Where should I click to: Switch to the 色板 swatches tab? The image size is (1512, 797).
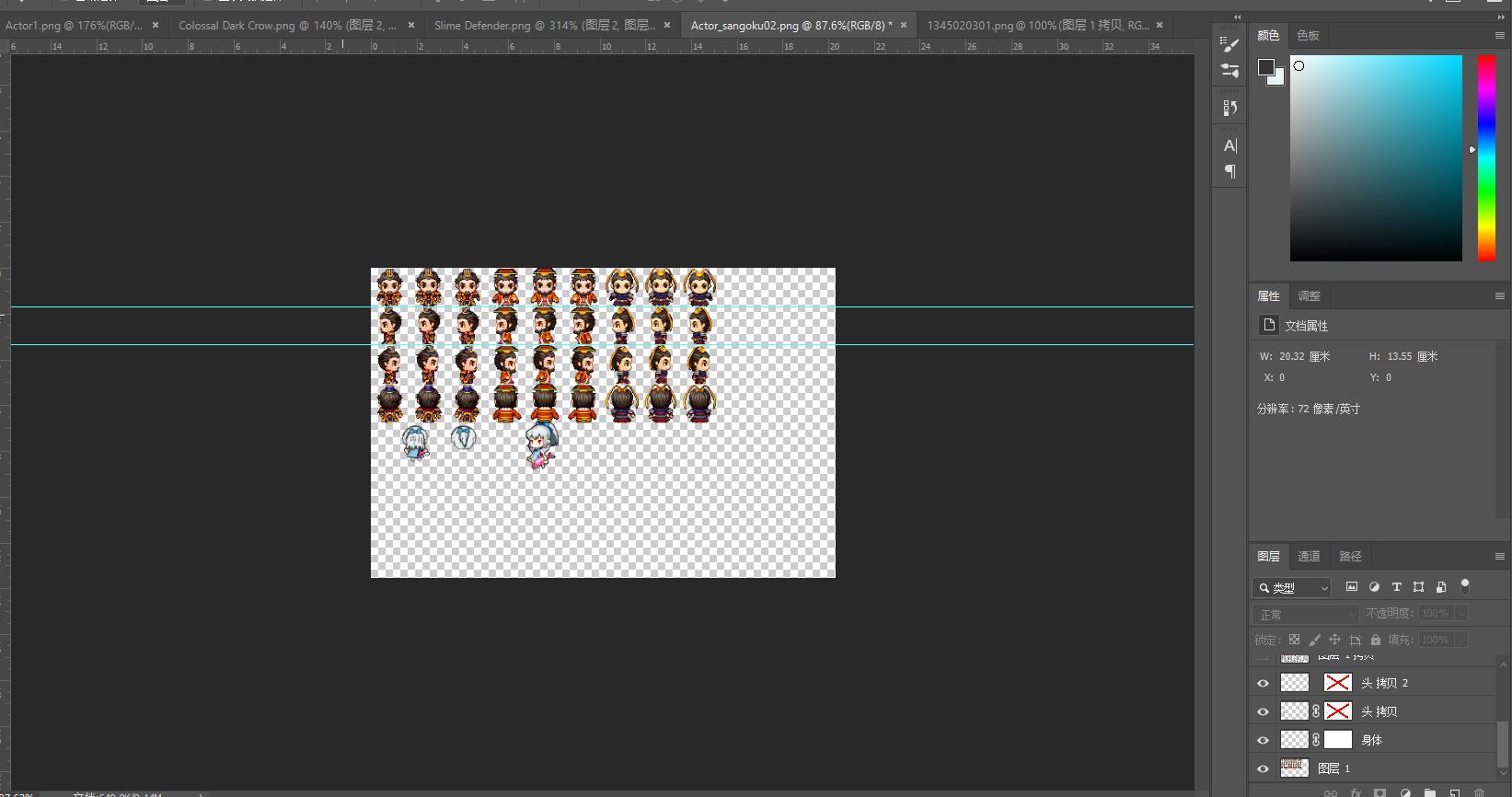(1308, 35)
